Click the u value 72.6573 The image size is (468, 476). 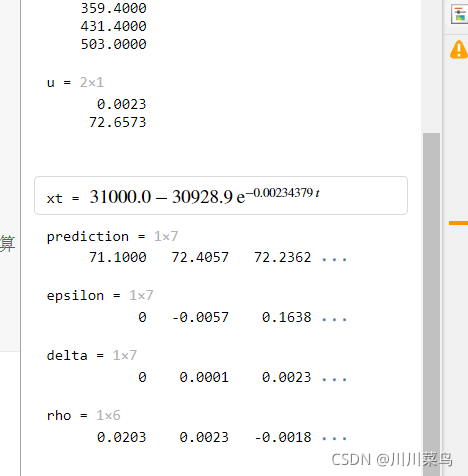(118, 122)
